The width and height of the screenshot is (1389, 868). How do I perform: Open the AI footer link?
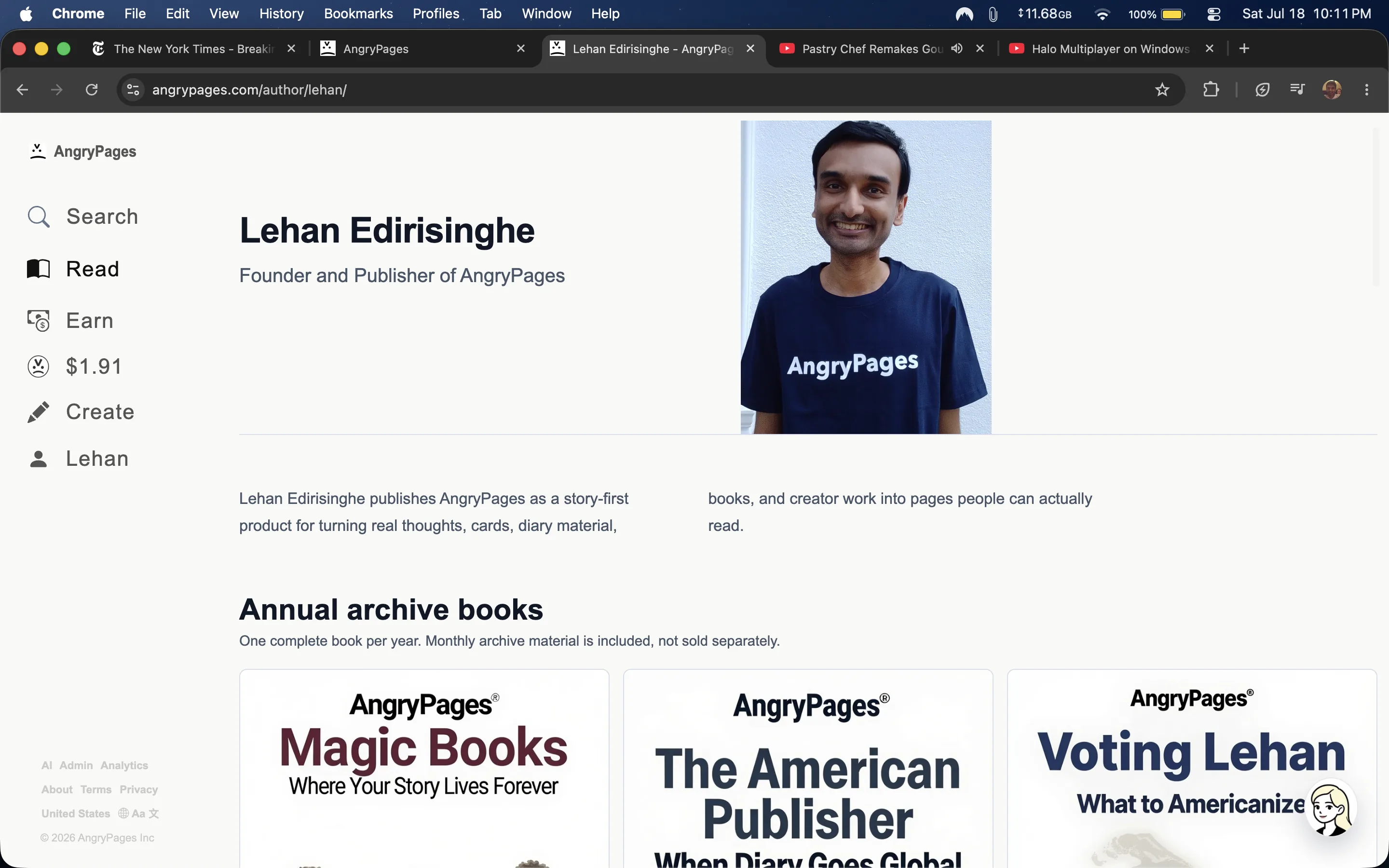(46, 765)
